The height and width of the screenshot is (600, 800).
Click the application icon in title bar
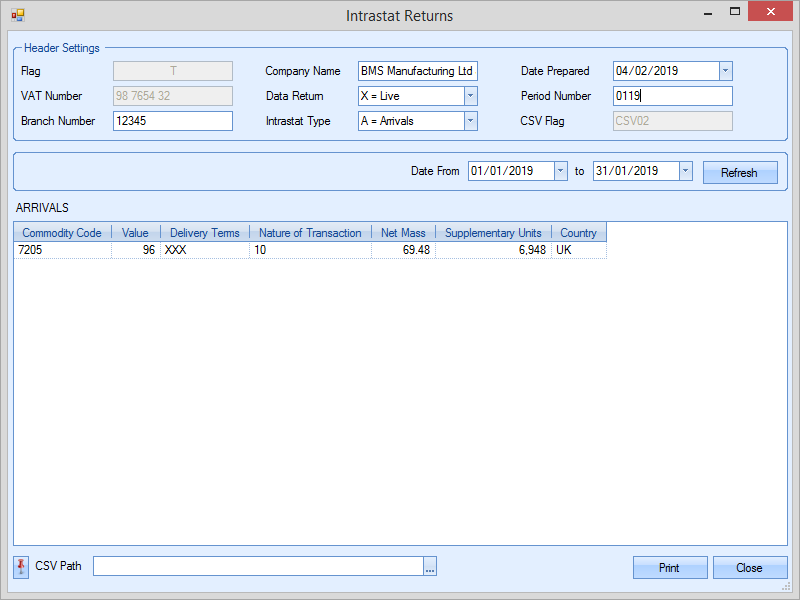pyautogui.click(x=17, y=15)
